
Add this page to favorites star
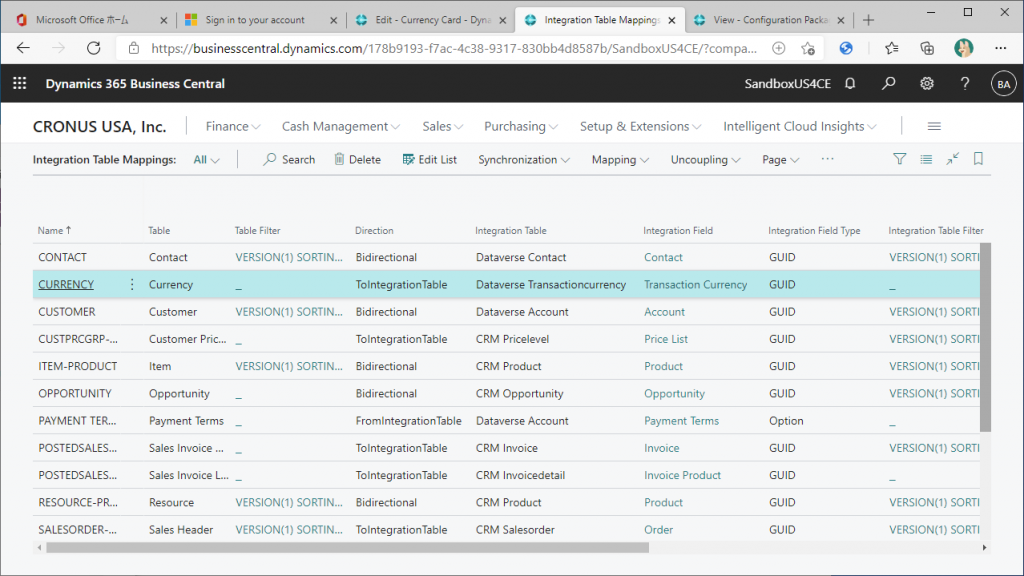click(808, 48)
